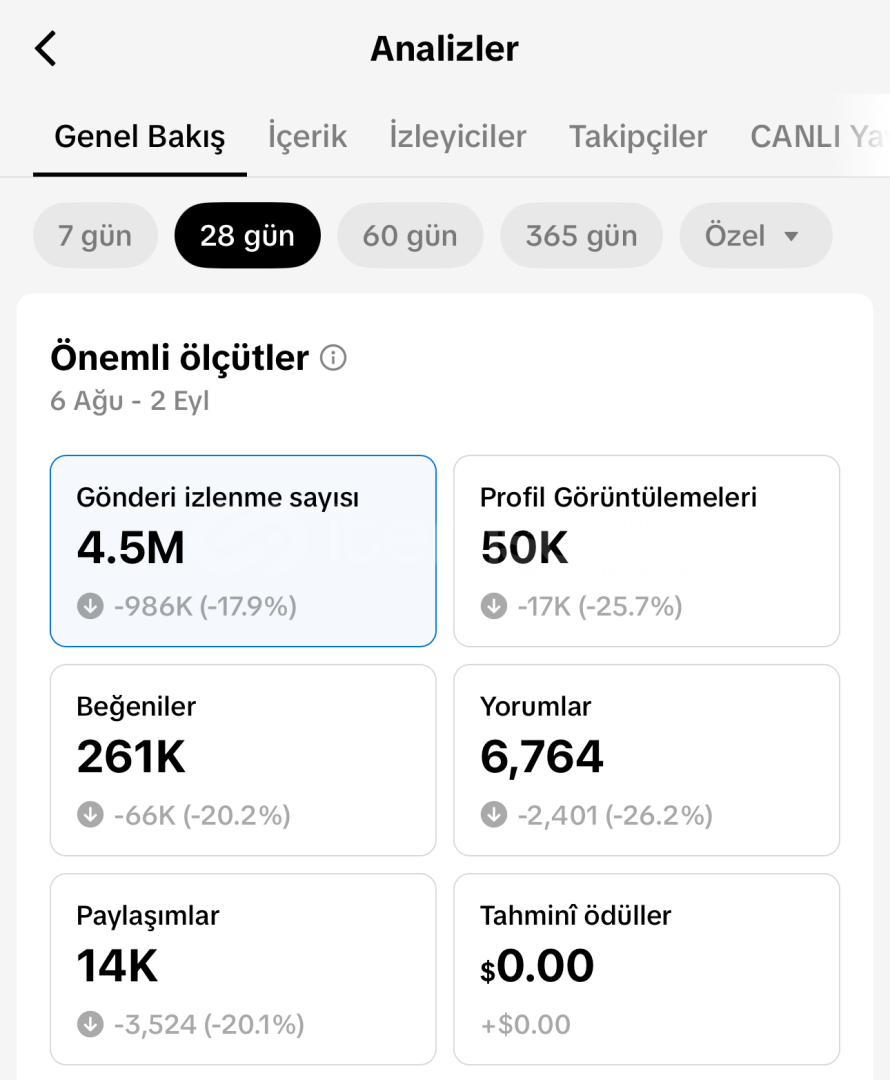Viewport: 890px width, 1080px height.
Task: Go to the Takipçiler tab
Action: (x=638, y=136)
